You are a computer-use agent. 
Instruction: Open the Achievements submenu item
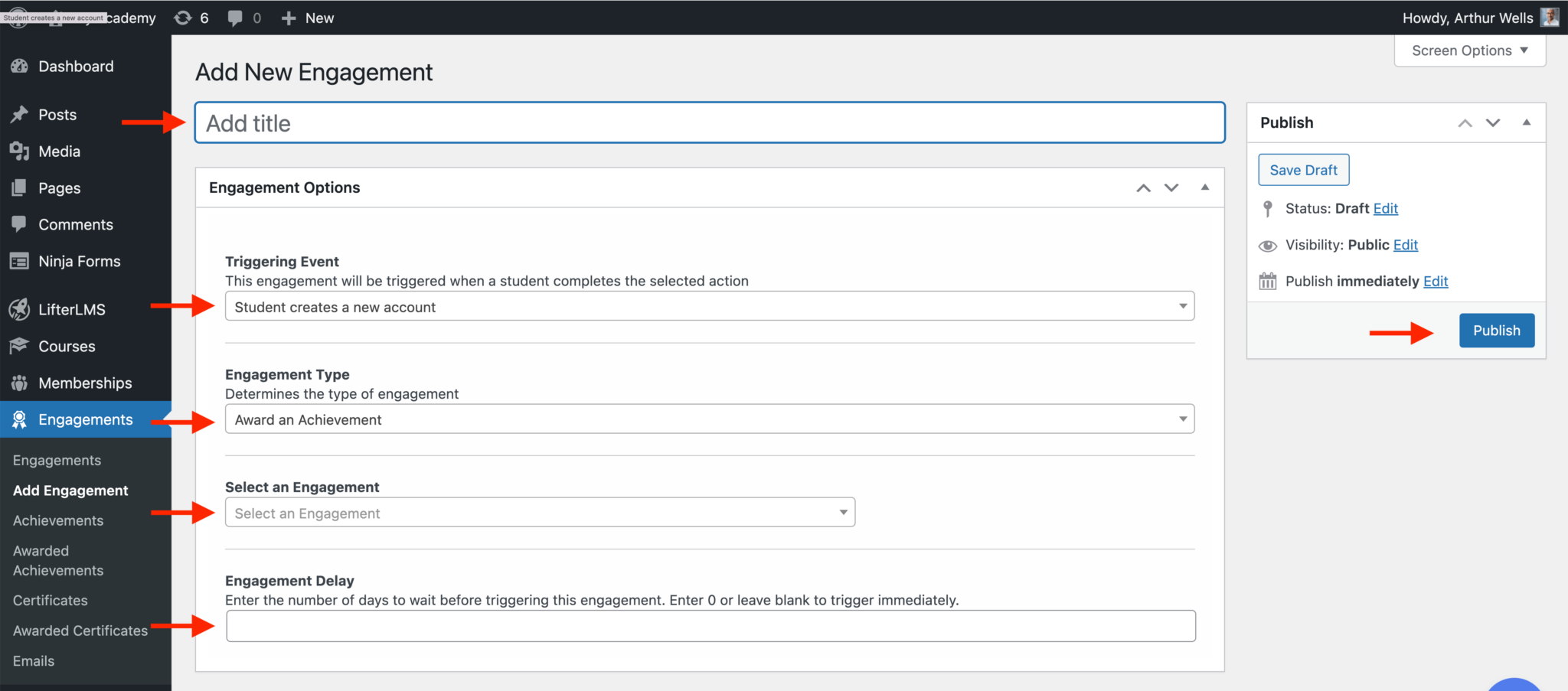[57, 520]
